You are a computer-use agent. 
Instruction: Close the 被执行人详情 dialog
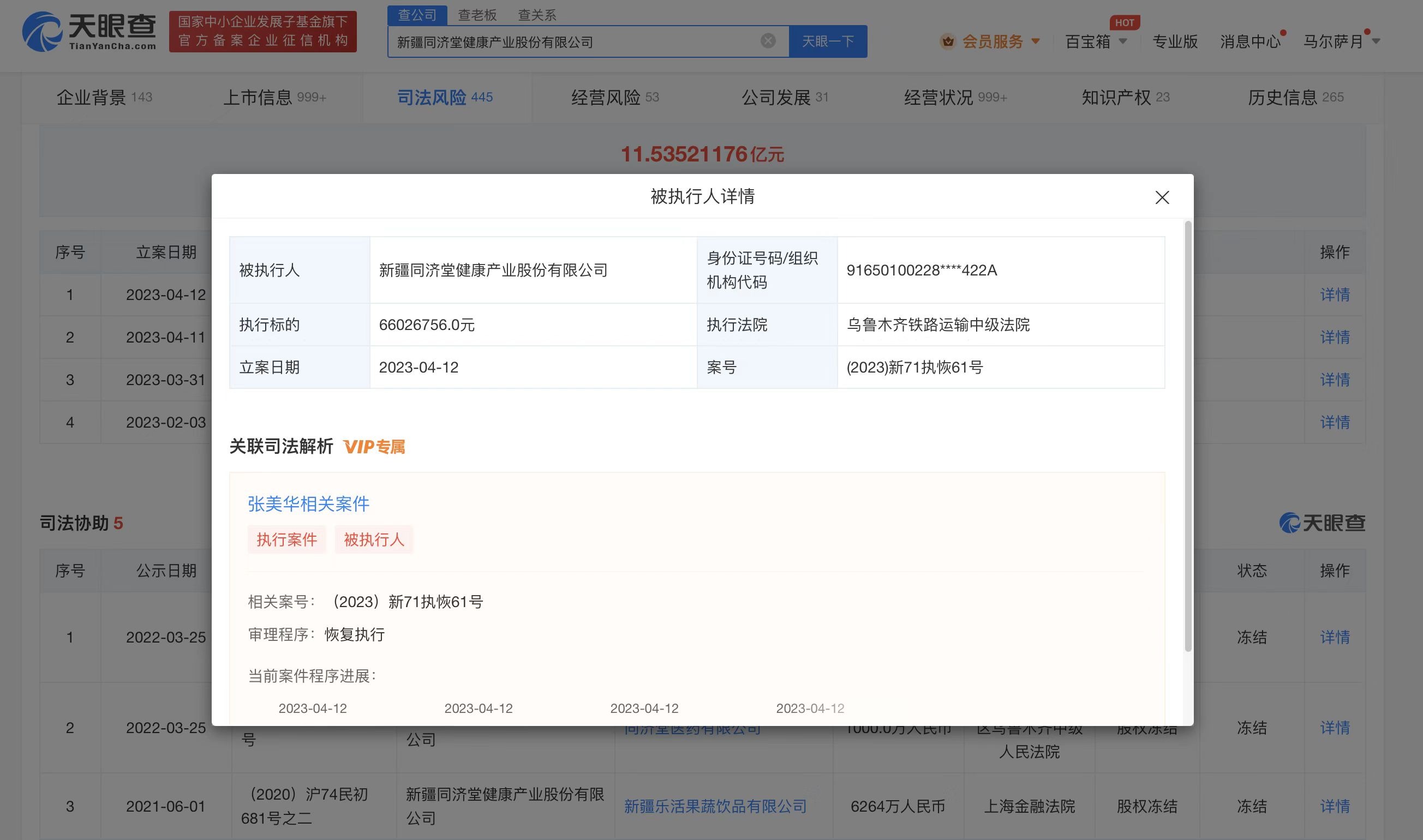pyautogui.click(x=1162, y=197)
